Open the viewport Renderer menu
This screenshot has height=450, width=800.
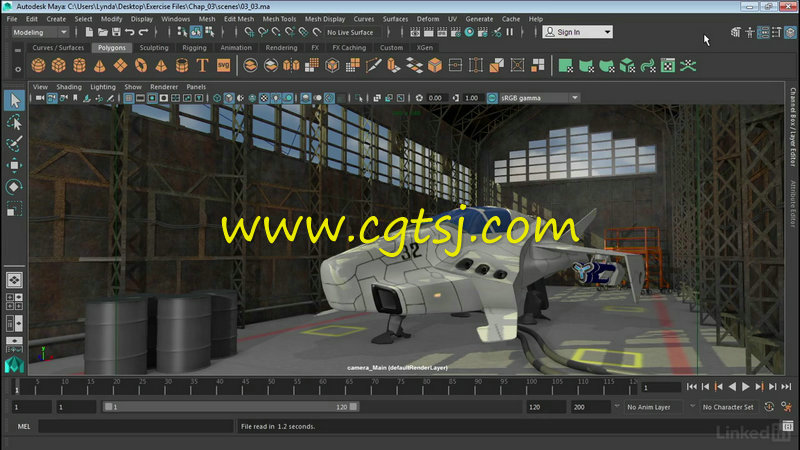coord(164,87)
